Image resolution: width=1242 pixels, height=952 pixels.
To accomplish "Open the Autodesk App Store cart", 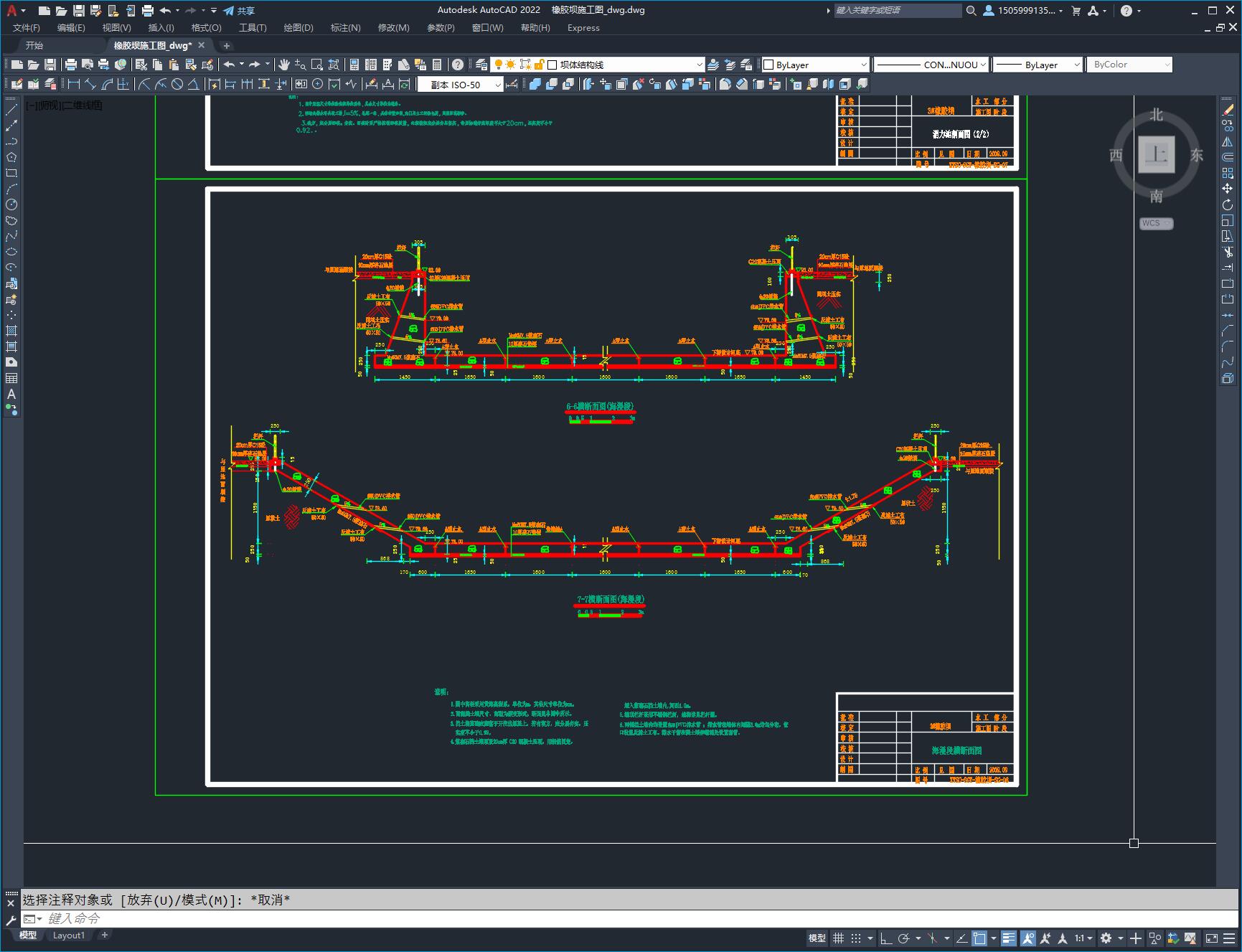I will point(1076,10).
